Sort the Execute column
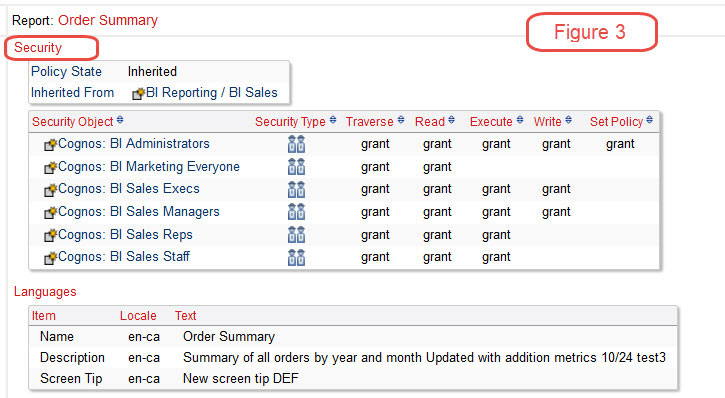725x398 pixels. pyautogui.click(x=520, y=120)
